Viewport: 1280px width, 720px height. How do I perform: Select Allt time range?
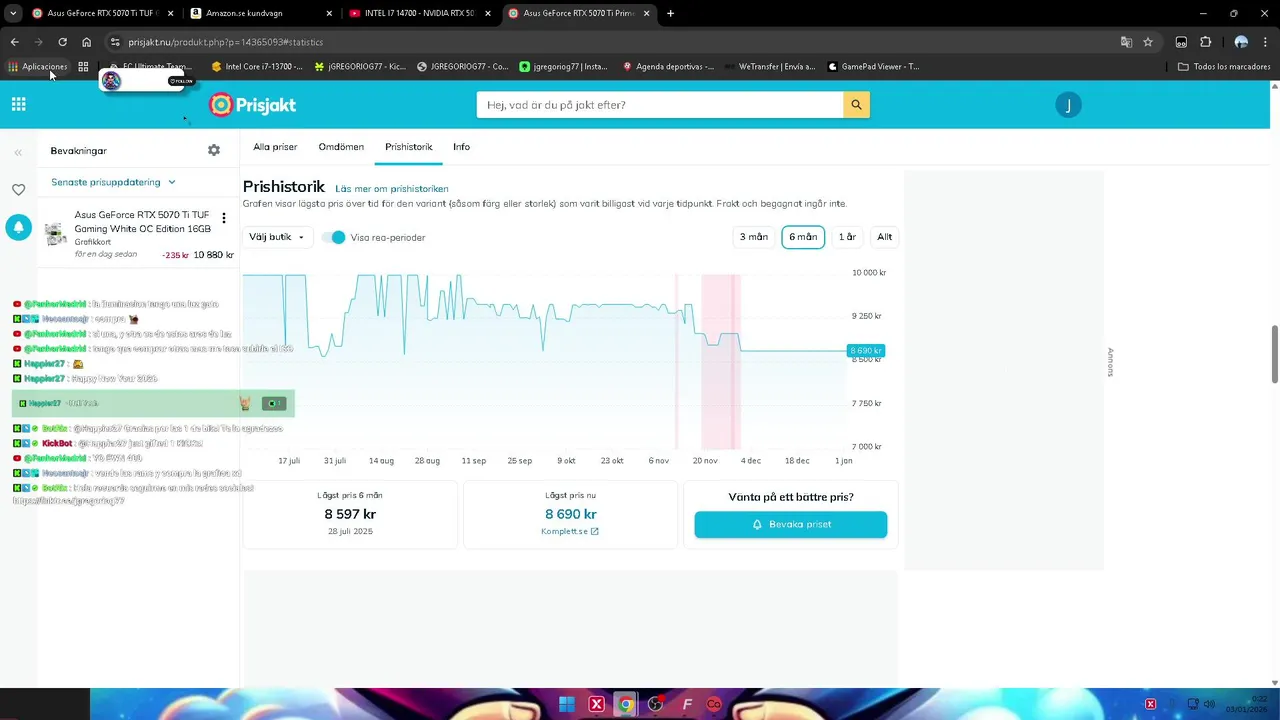click(x=884, y=237)
